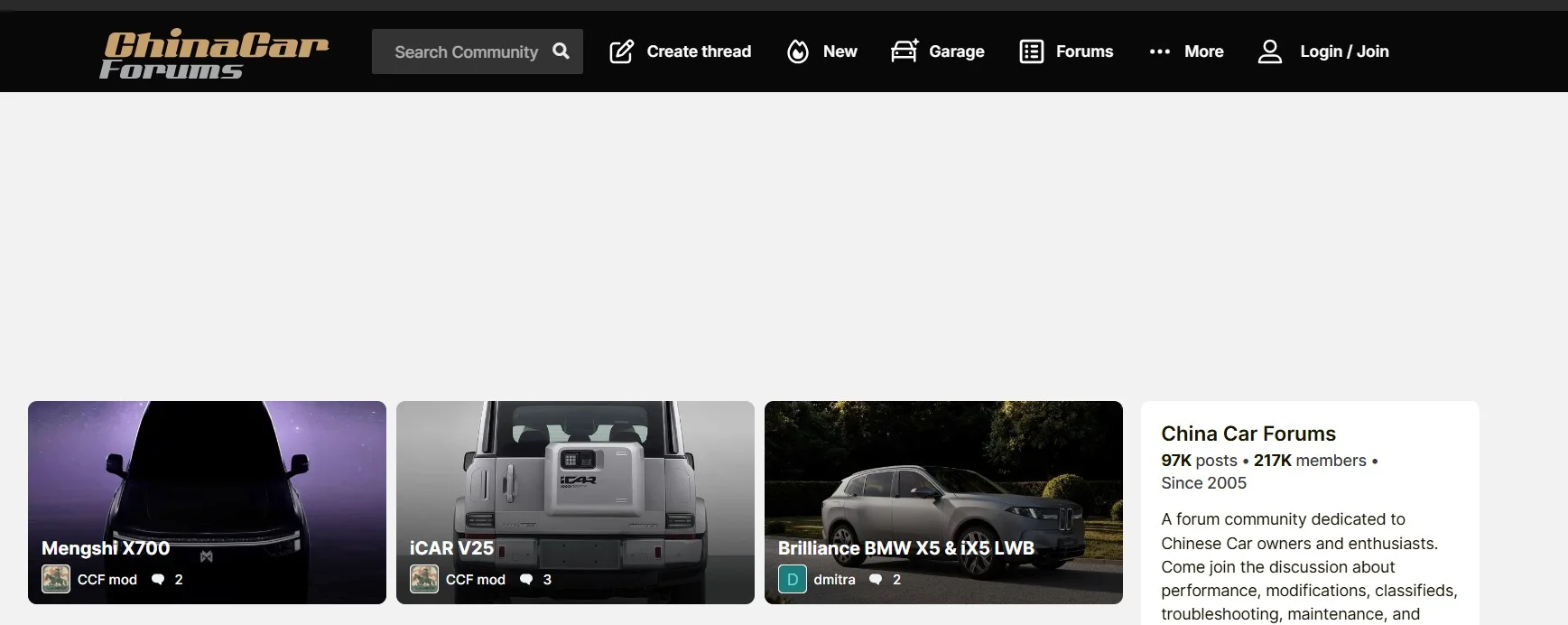The image size is (1568, 625).
Task: Click the Garage car icon
Action: pos(905,51)
